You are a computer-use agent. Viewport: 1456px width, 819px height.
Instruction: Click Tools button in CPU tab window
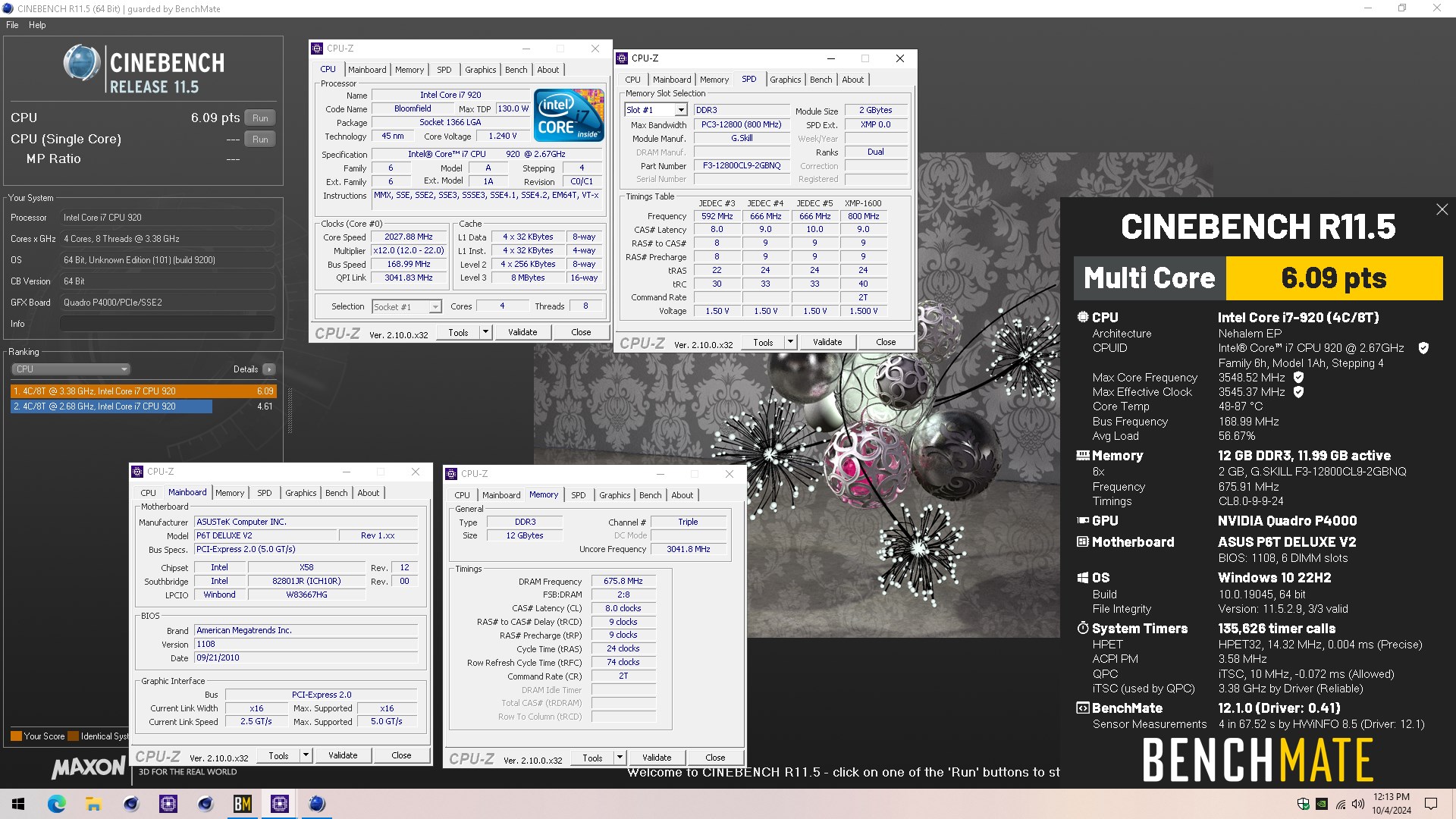(x=458, y=332)
